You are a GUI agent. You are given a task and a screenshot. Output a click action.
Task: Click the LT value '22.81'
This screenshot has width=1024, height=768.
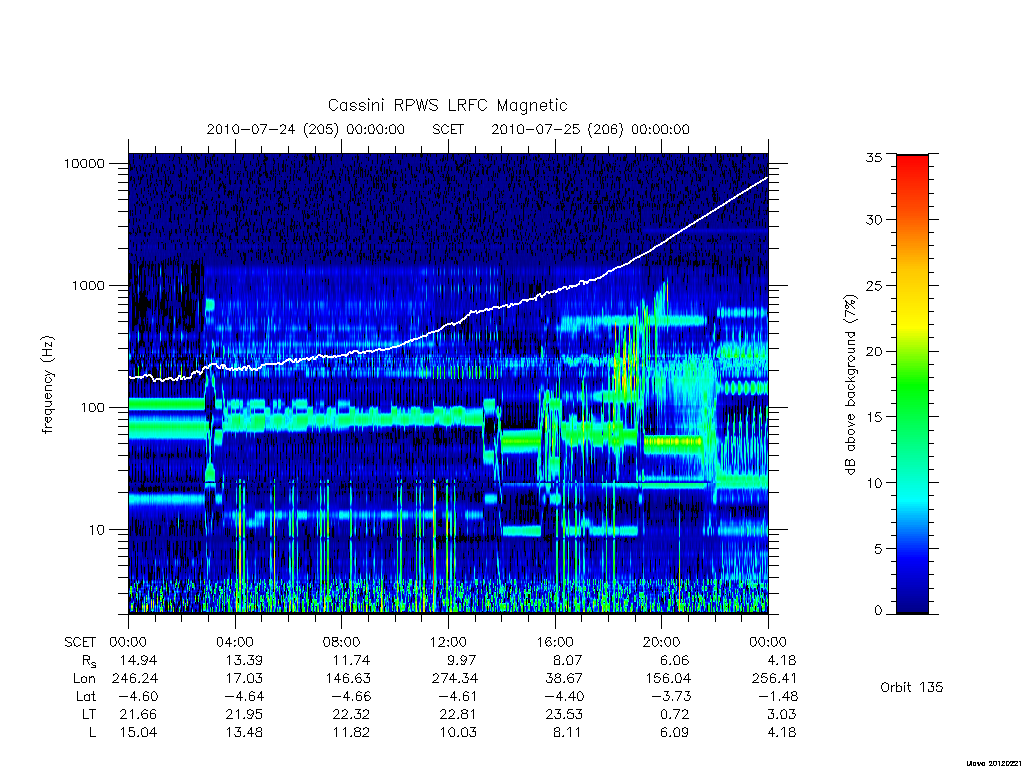point(458,714)
